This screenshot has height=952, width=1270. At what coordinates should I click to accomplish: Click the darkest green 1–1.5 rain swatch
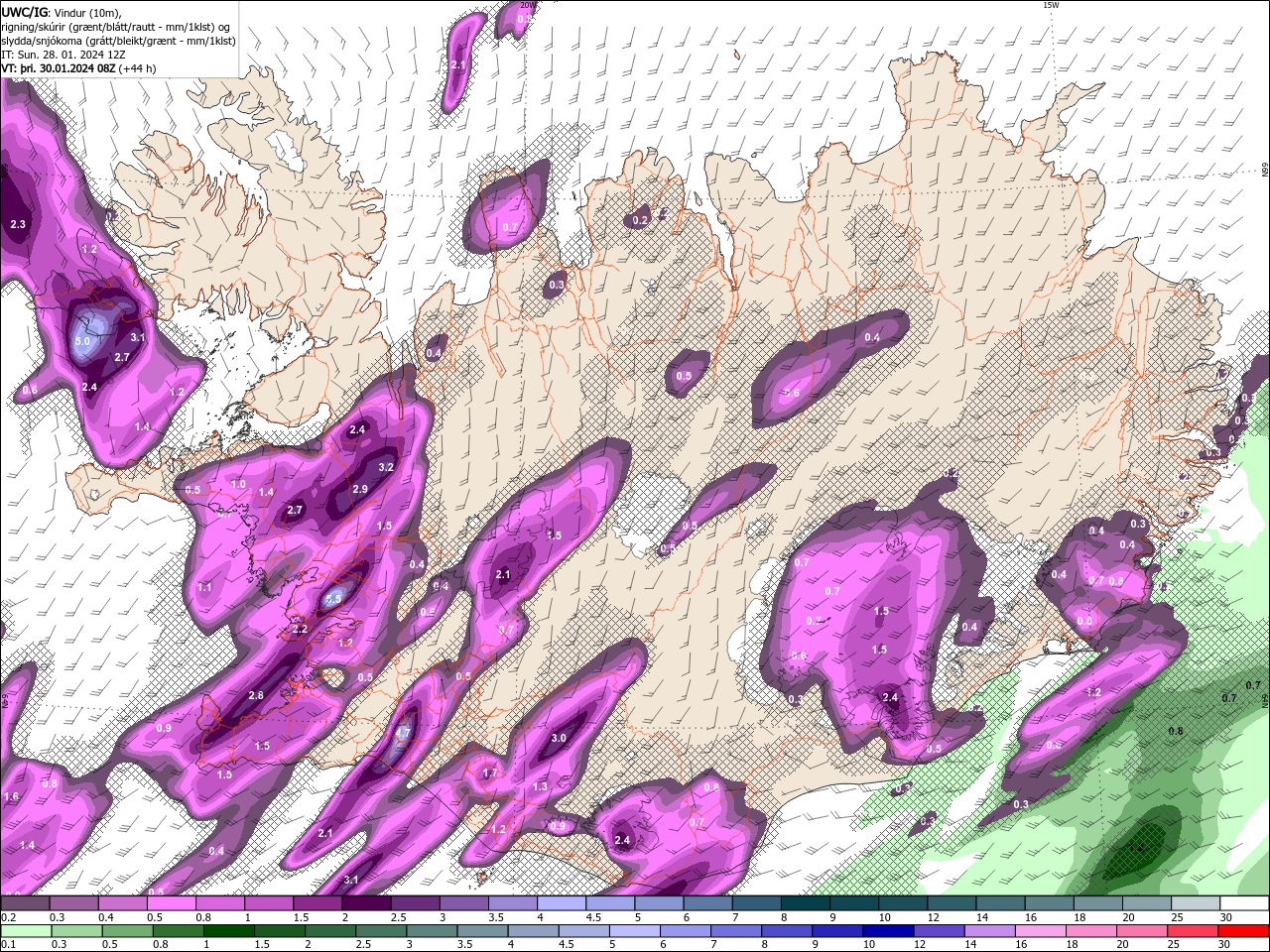point(228,931)
